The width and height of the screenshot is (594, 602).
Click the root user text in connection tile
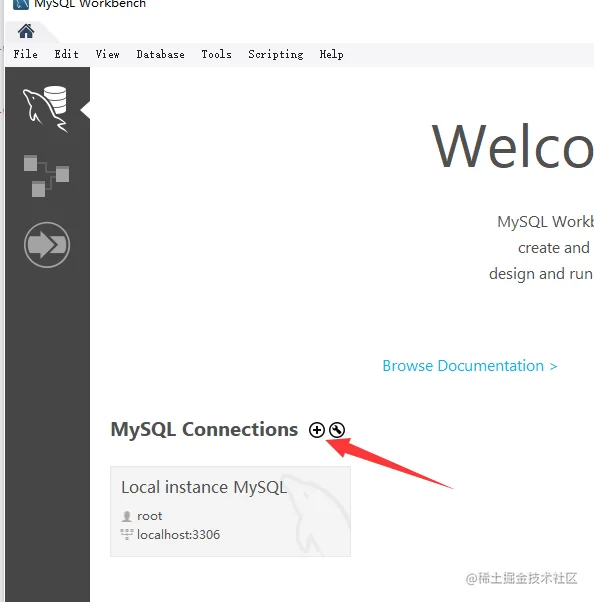click(150, 516)
